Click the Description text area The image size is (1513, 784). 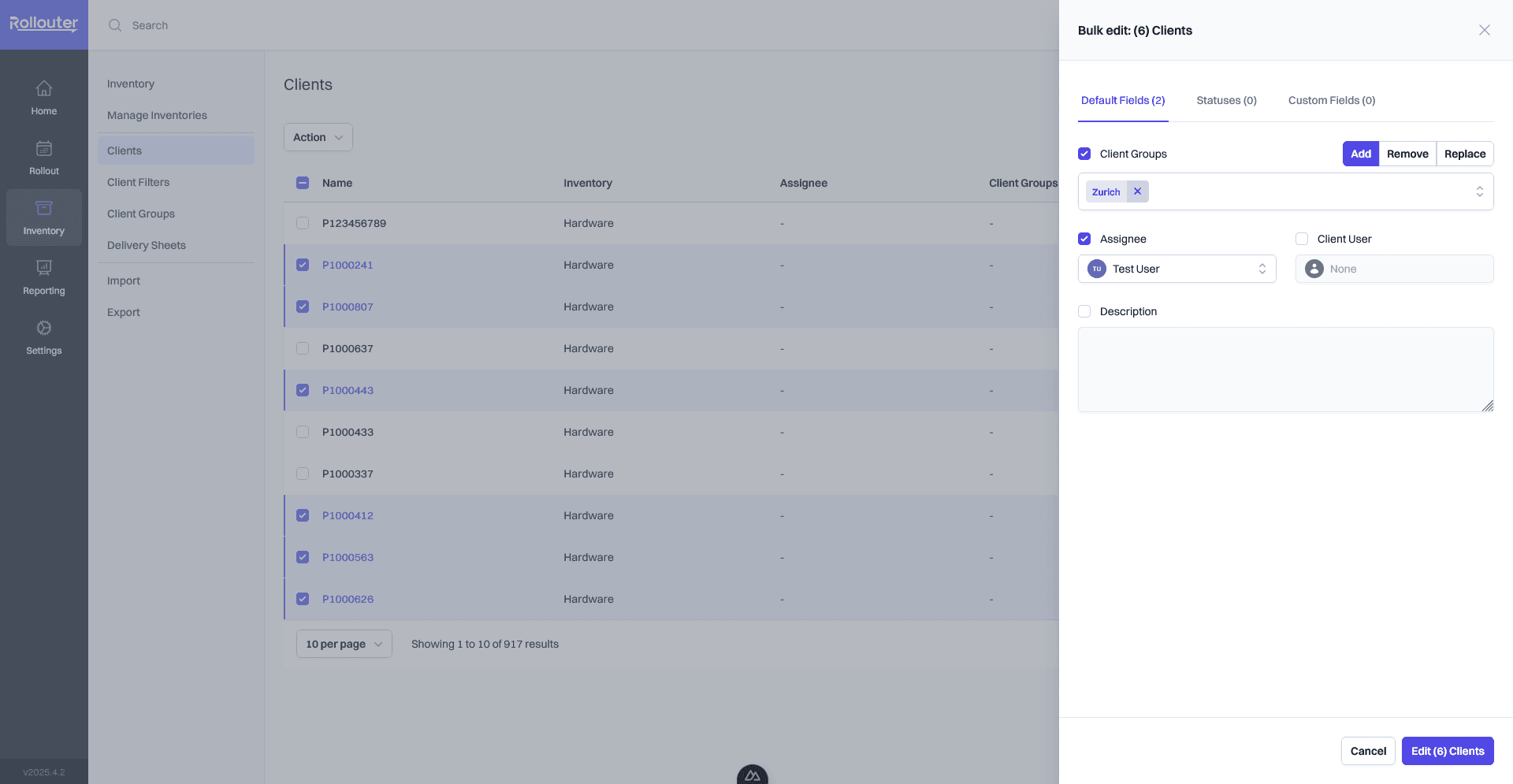(1285, 370)
